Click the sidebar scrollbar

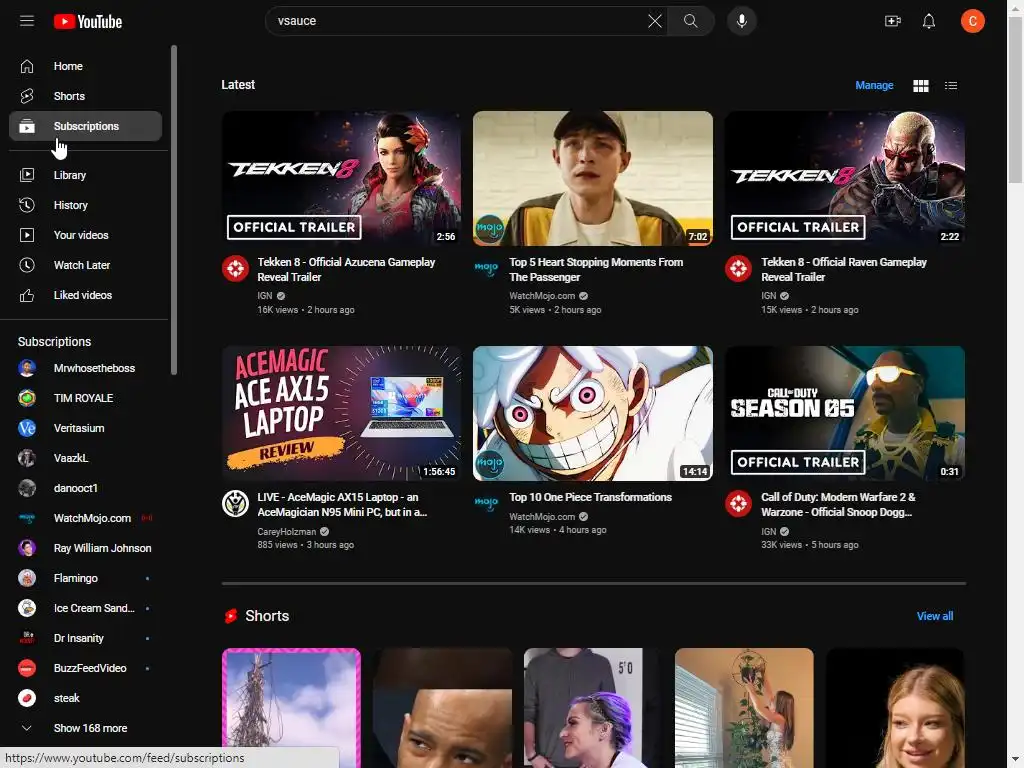[x=174, y=210]
